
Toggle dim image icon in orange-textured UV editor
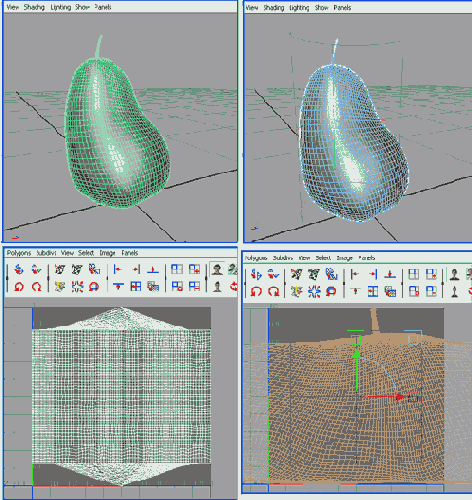(454, 292)
